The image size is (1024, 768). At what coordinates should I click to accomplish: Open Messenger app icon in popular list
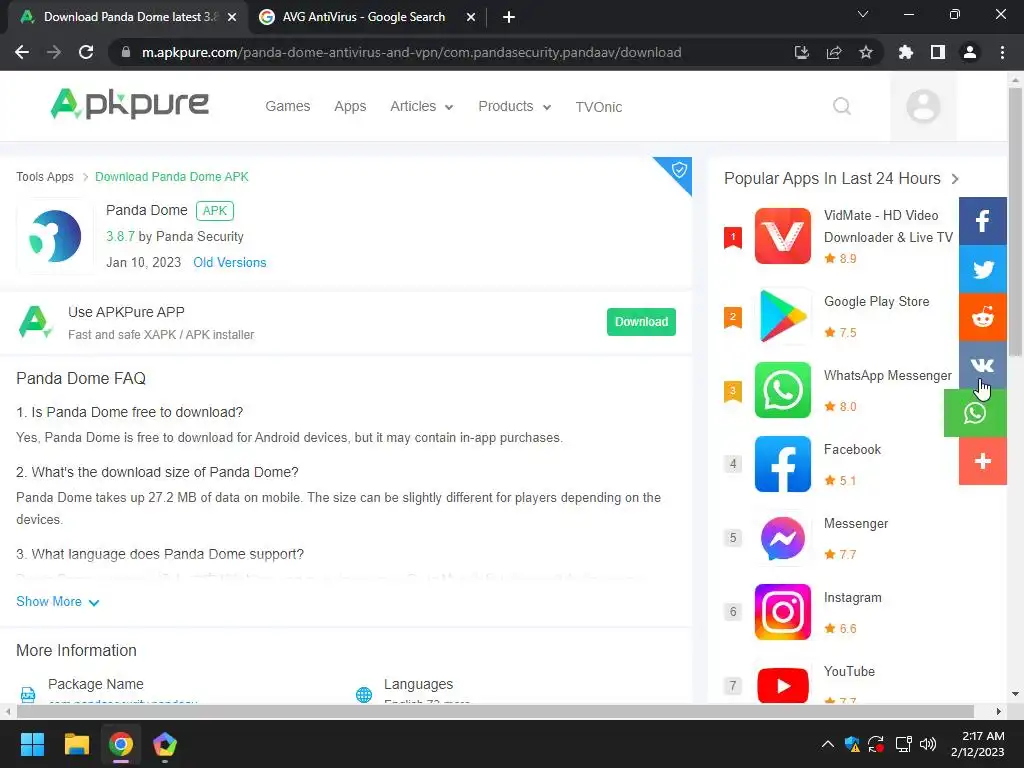[x=782, y=538]
